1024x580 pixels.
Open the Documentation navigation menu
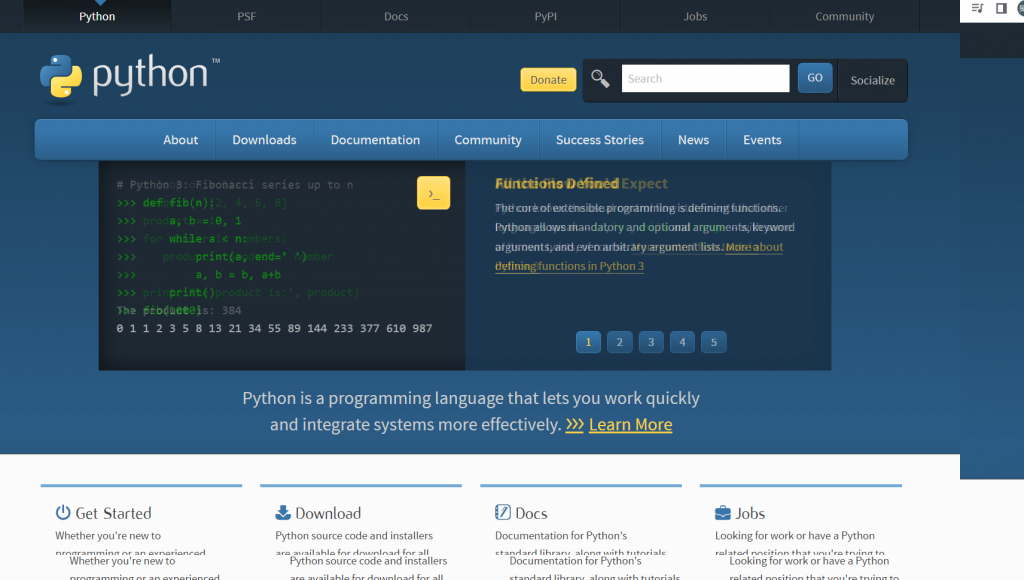click(x=375, y=140)
